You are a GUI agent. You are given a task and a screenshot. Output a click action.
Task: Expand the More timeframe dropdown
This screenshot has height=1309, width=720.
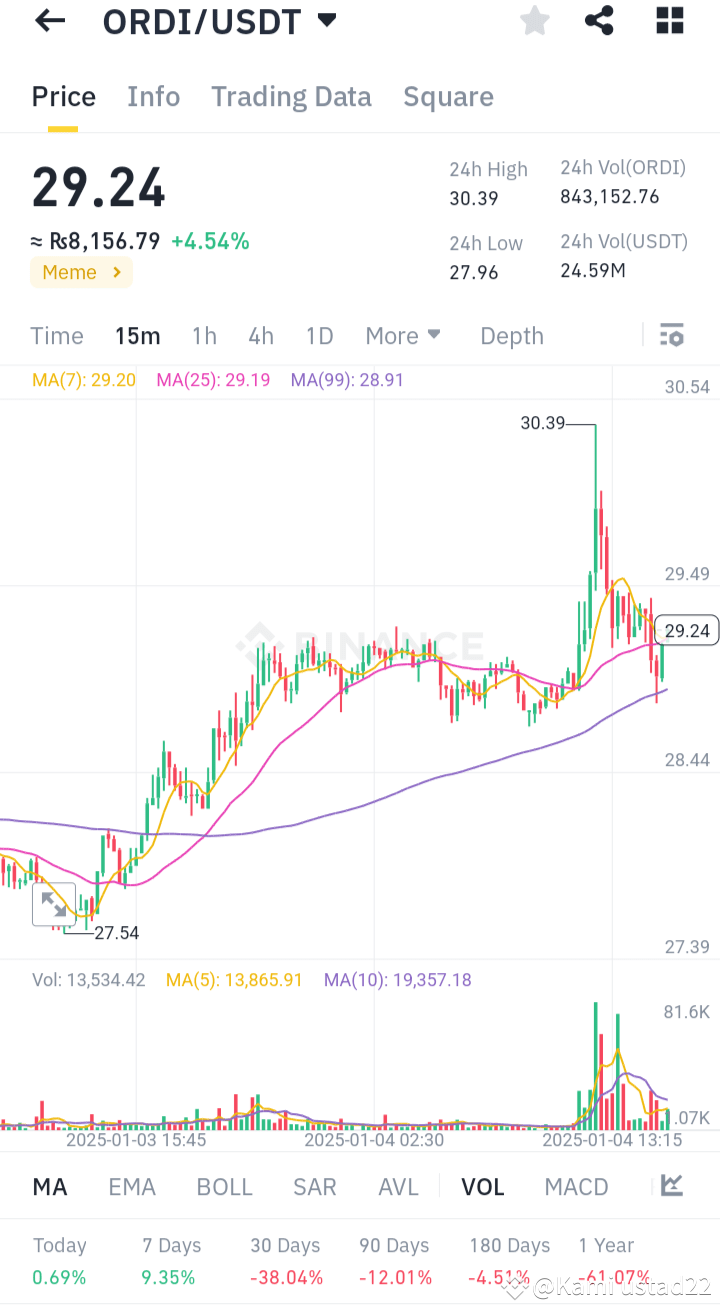point(403,335)
